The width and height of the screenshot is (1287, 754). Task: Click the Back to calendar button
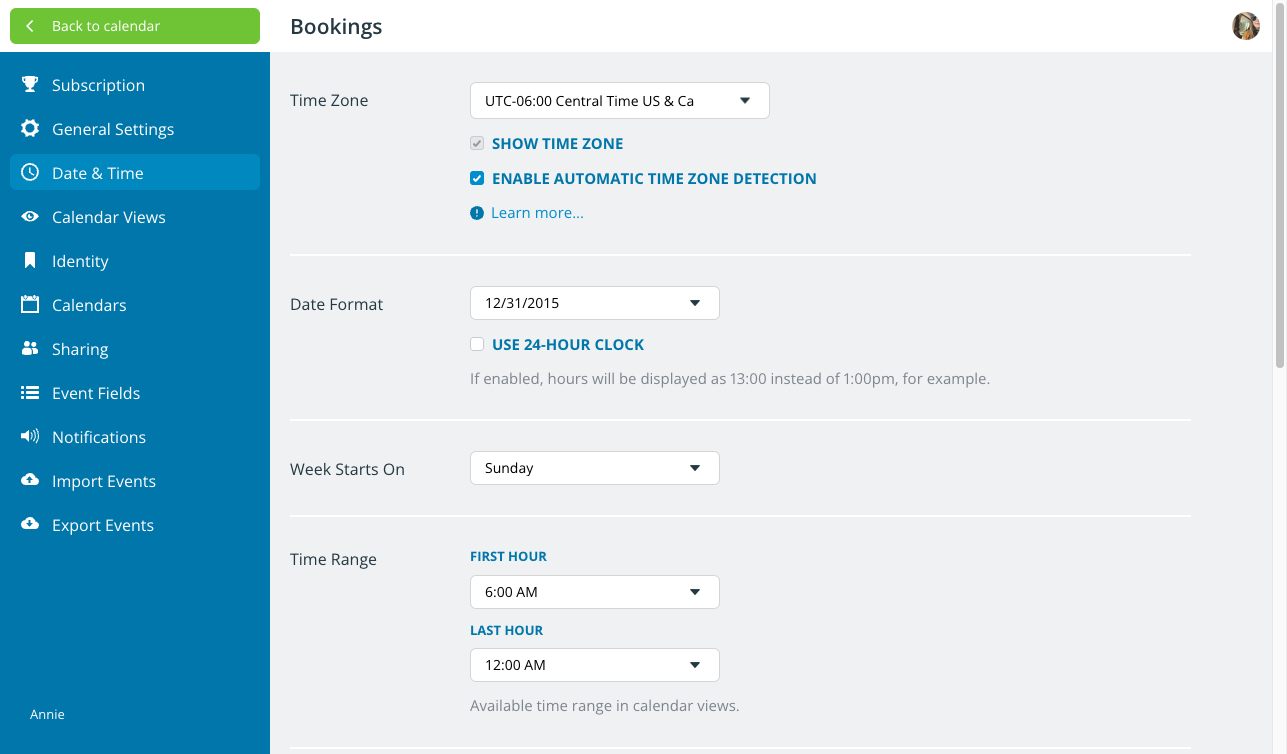(x=135, y=26)
